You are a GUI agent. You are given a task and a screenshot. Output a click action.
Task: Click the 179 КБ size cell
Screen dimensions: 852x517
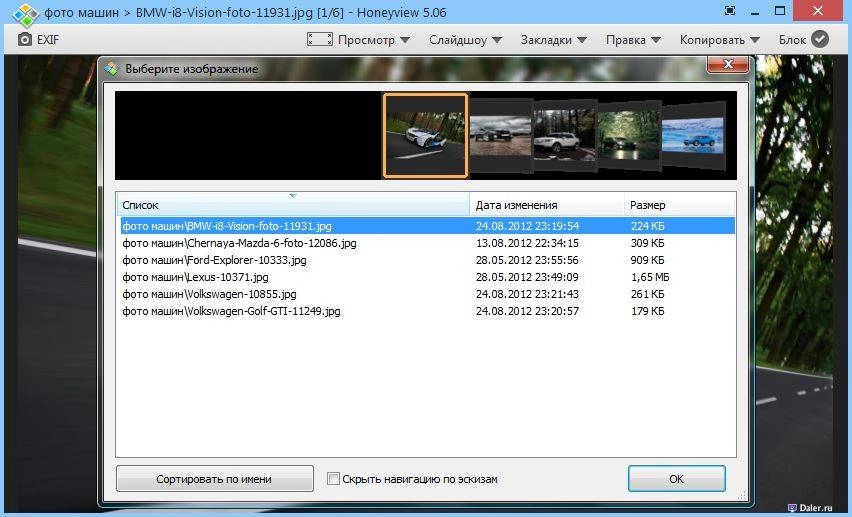point(647,311)
